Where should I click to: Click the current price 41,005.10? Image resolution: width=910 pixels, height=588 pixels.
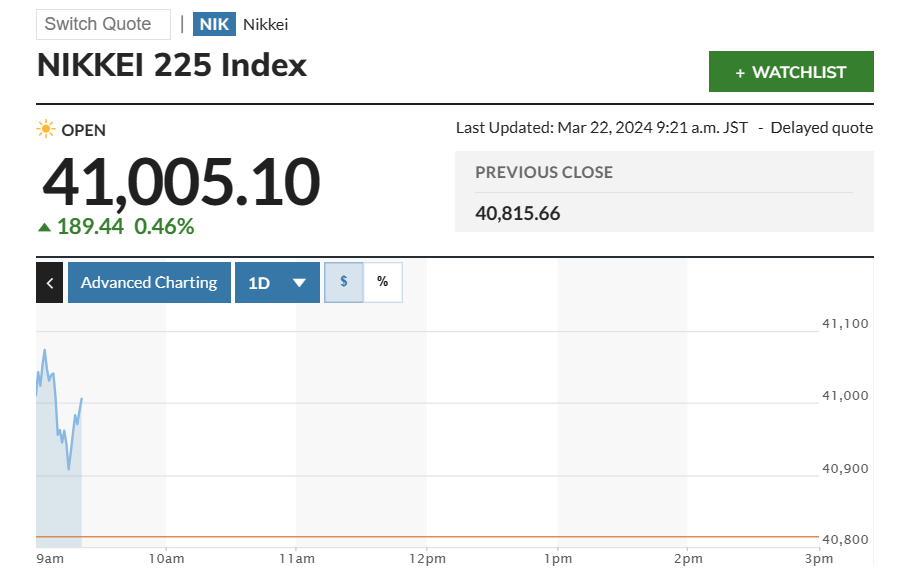181,182
